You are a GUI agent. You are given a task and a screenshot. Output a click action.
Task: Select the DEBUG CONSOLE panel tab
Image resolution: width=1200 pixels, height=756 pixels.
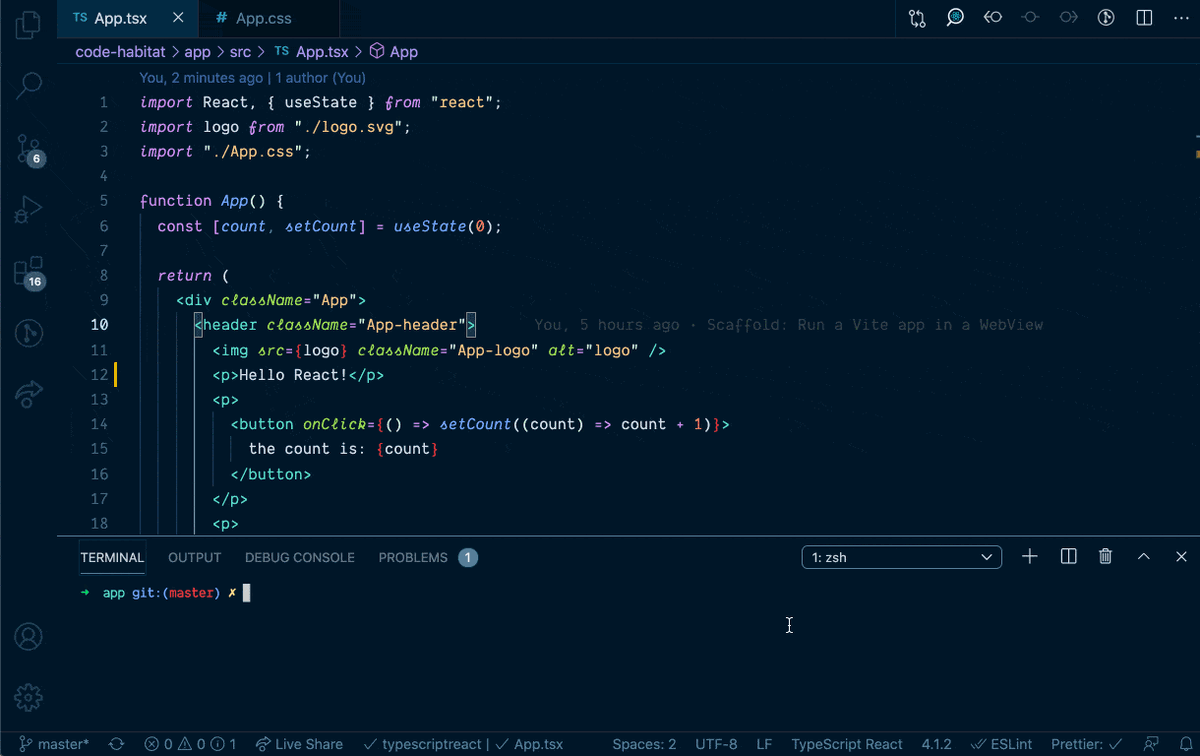[300, 557]
